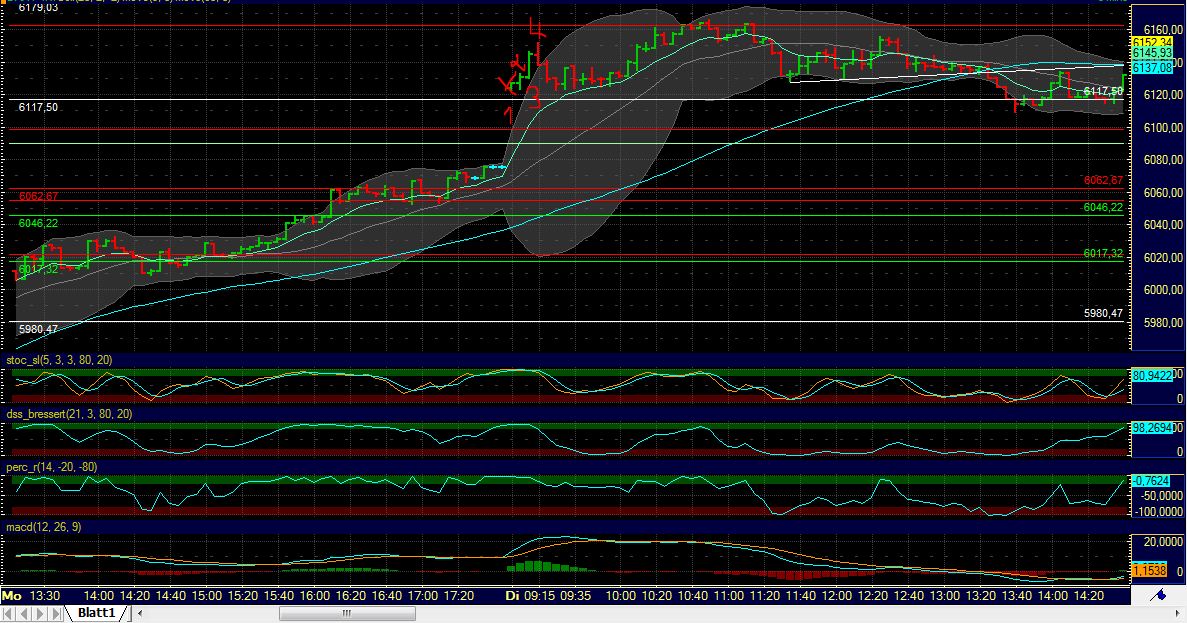Click the right scroll arrow bottom right

(x=1178, y=614)
